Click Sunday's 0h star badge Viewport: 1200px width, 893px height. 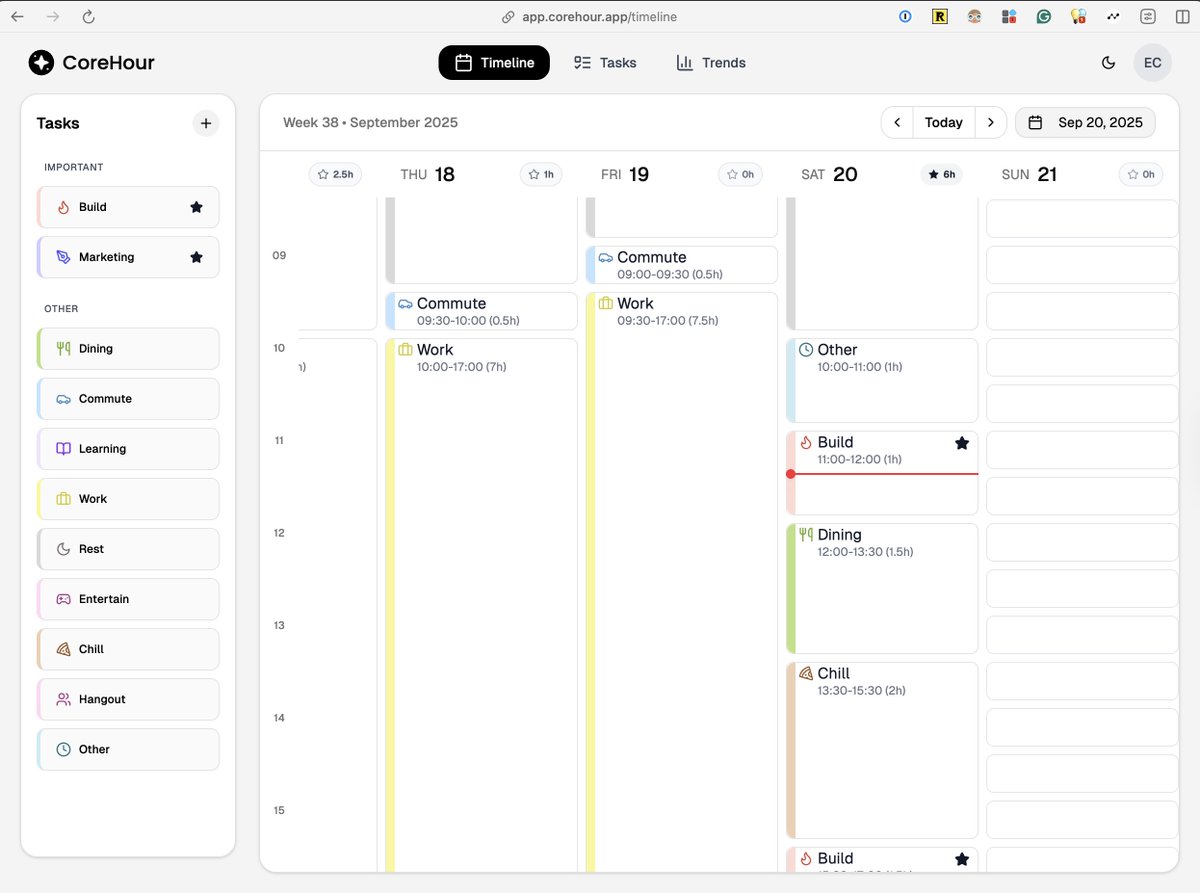(x=1141, y=174)
